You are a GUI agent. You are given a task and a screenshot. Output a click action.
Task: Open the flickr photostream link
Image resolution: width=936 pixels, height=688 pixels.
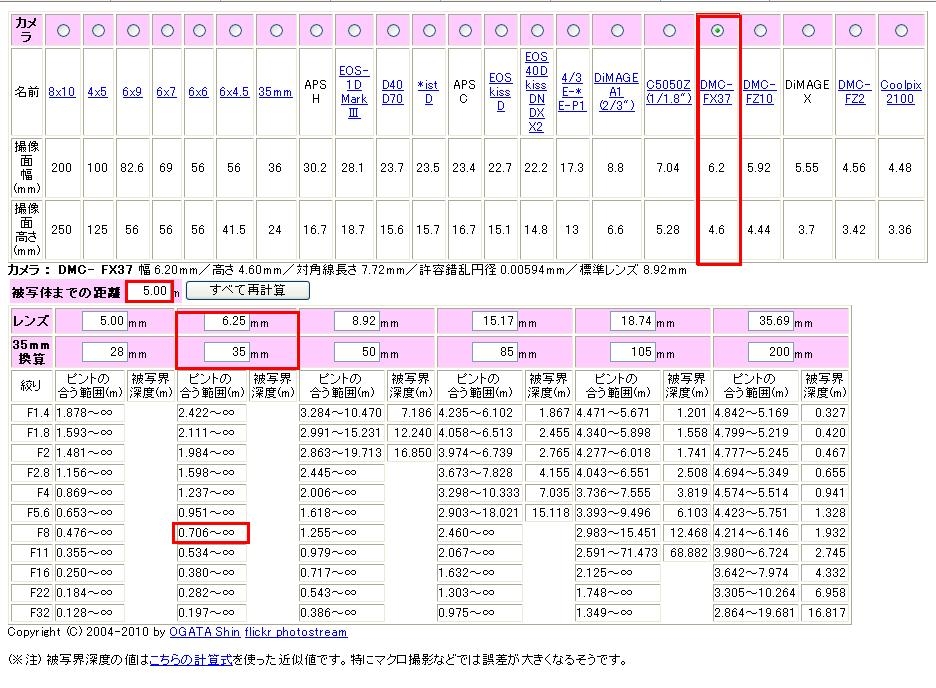(295, 632)
